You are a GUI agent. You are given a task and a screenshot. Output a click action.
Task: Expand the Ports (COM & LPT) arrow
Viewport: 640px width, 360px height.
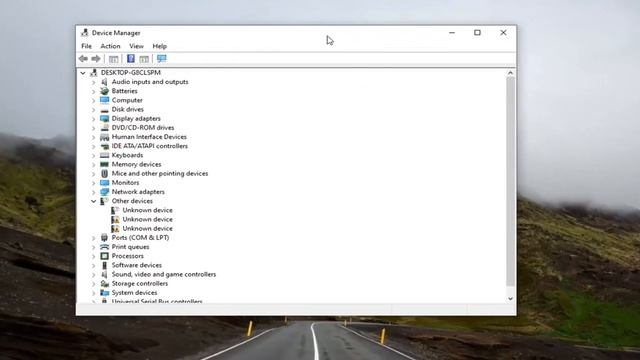coord(93,238)
